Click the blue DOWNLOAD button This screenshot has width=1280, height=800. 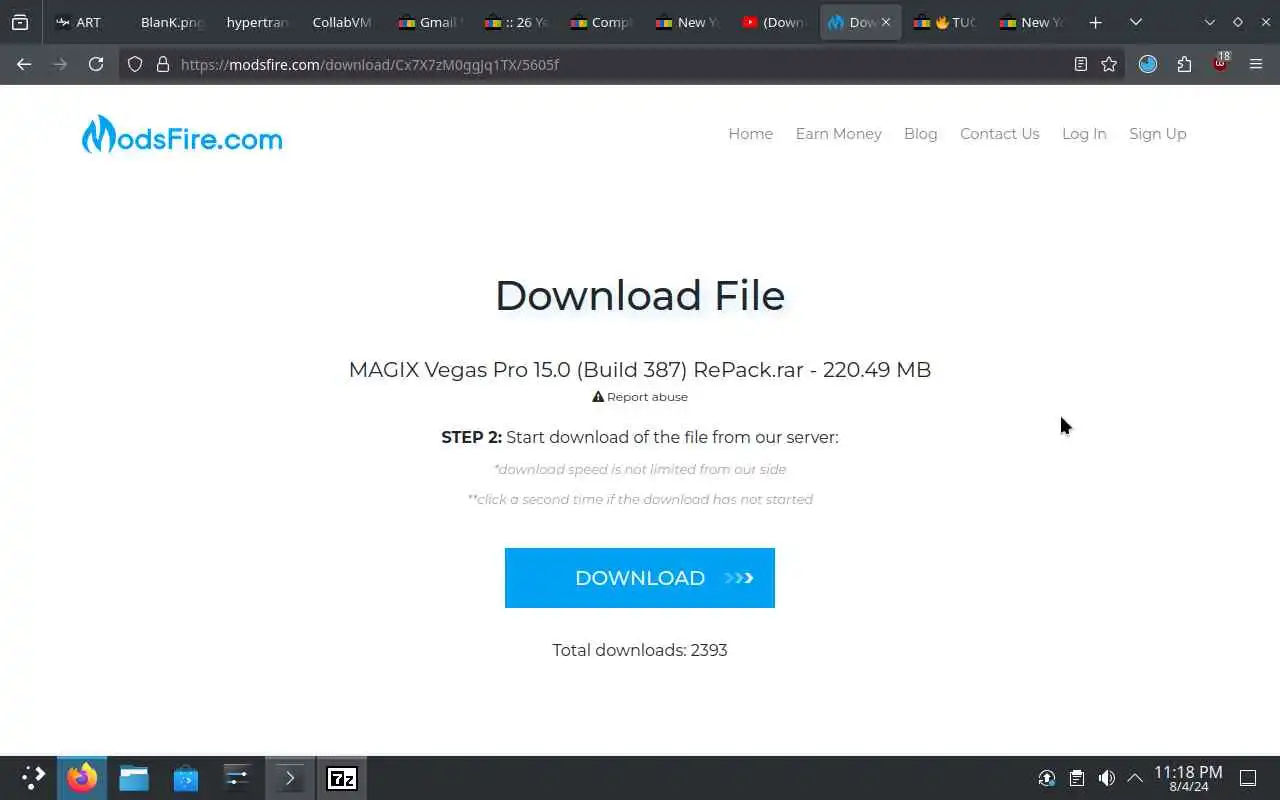coord(640,578)
